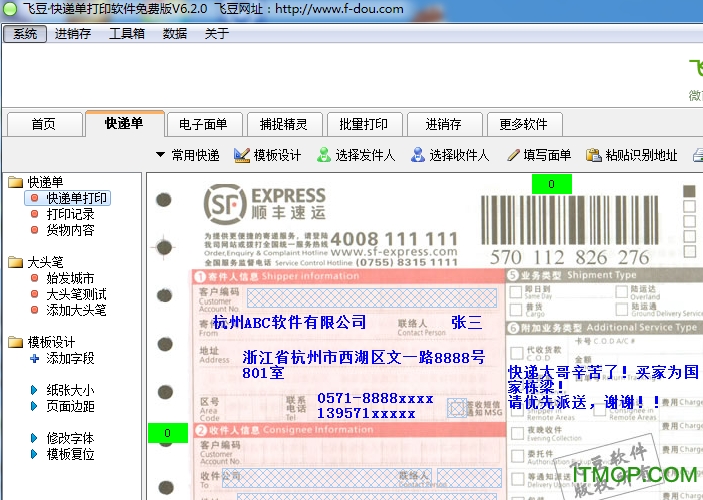Switch to the 批量打印 tab
Image resolution: width=703 pixels, height=500 pixels.
(364, 124)
